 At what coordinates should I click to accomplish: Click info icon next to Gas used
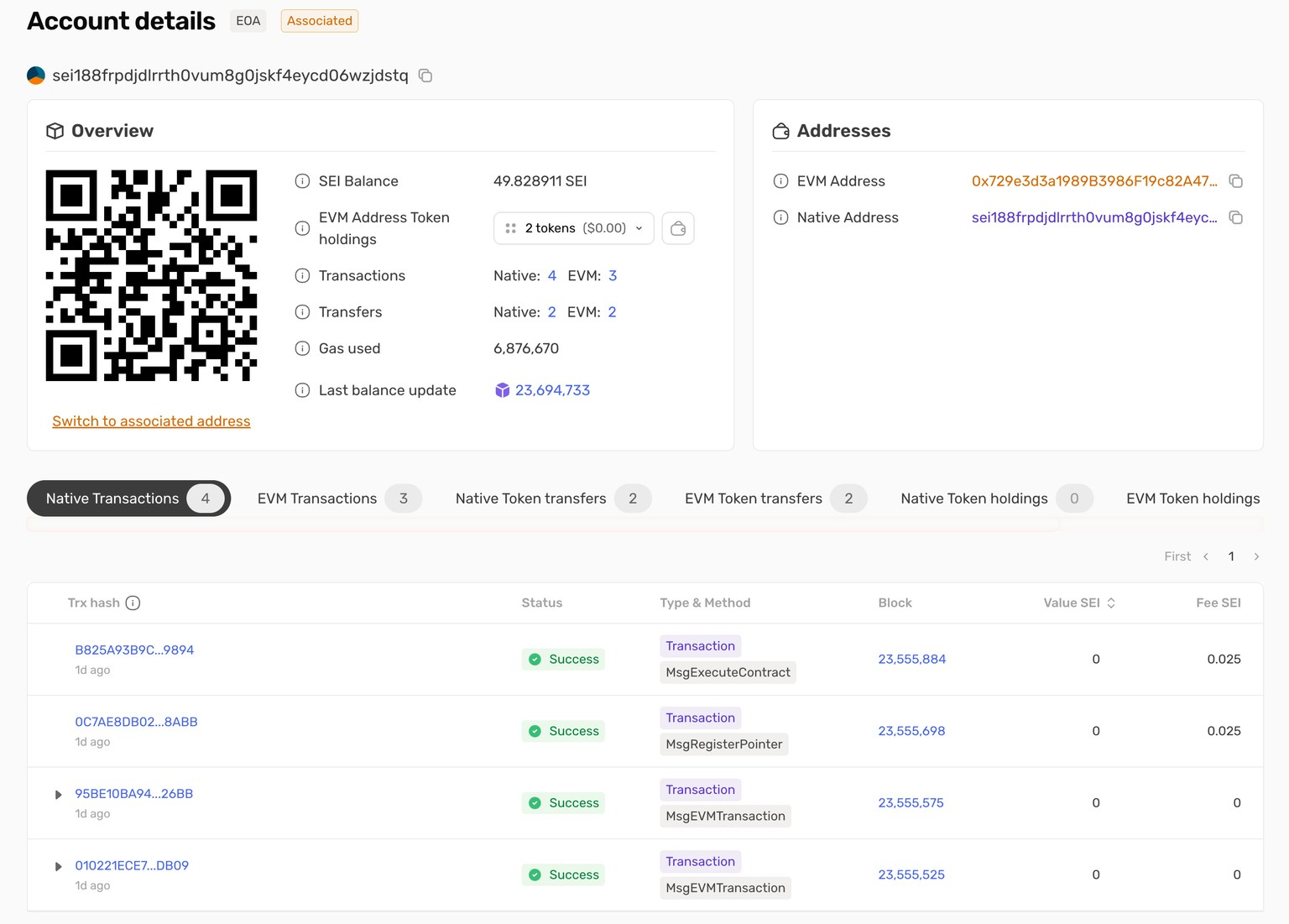point(302,348)
